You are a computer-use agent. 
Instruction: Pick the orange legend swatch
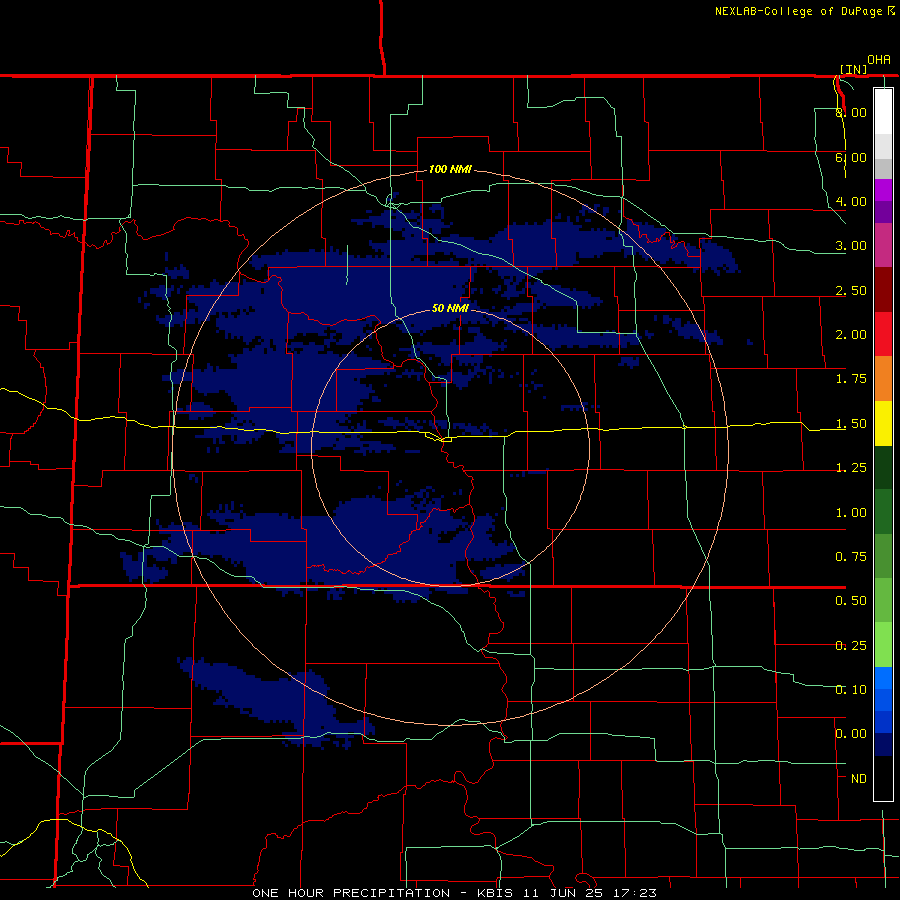(883, 378)
